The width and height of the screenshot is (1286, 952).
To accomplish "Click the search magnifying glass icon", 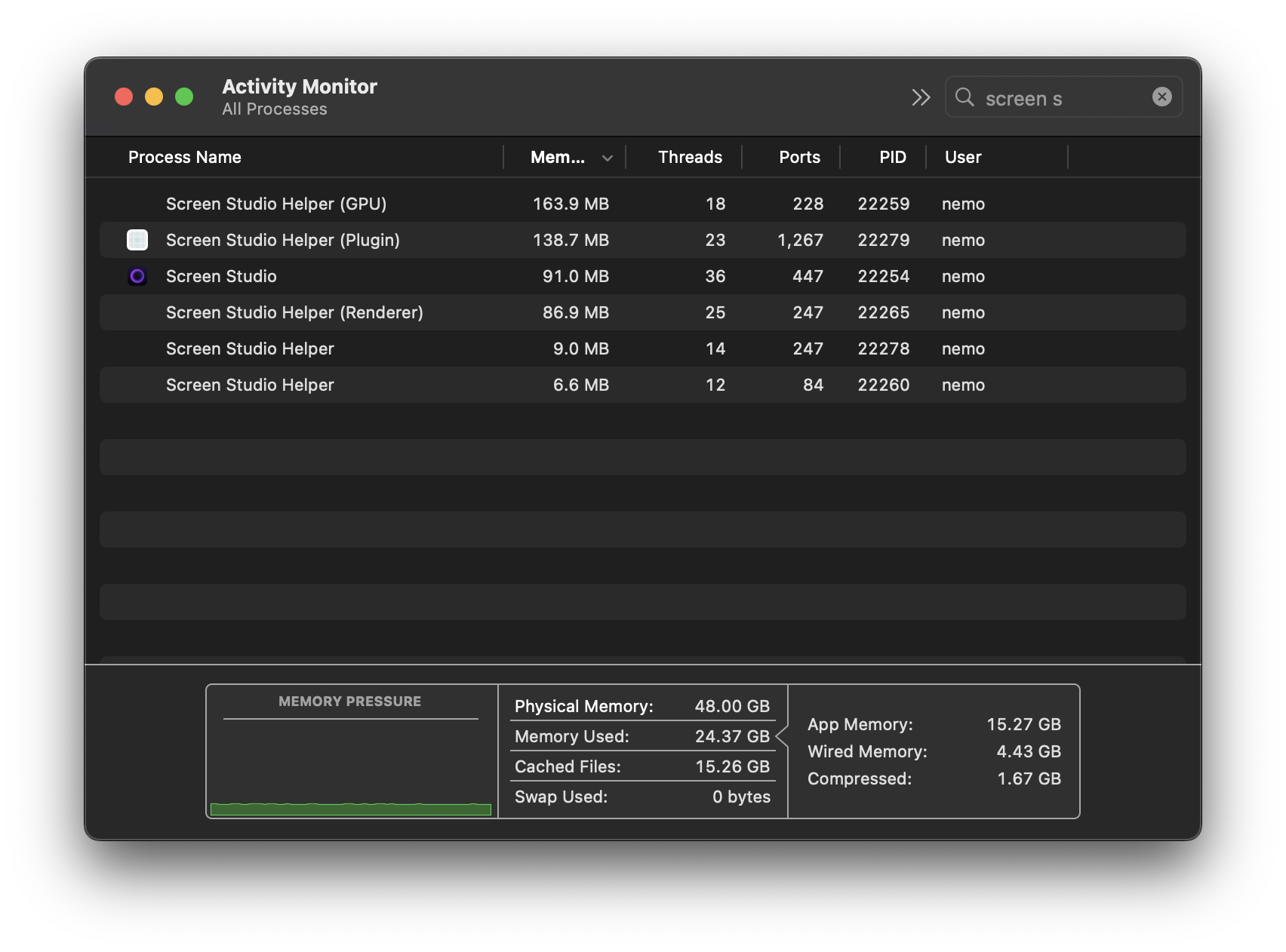I will coord(964,97).
